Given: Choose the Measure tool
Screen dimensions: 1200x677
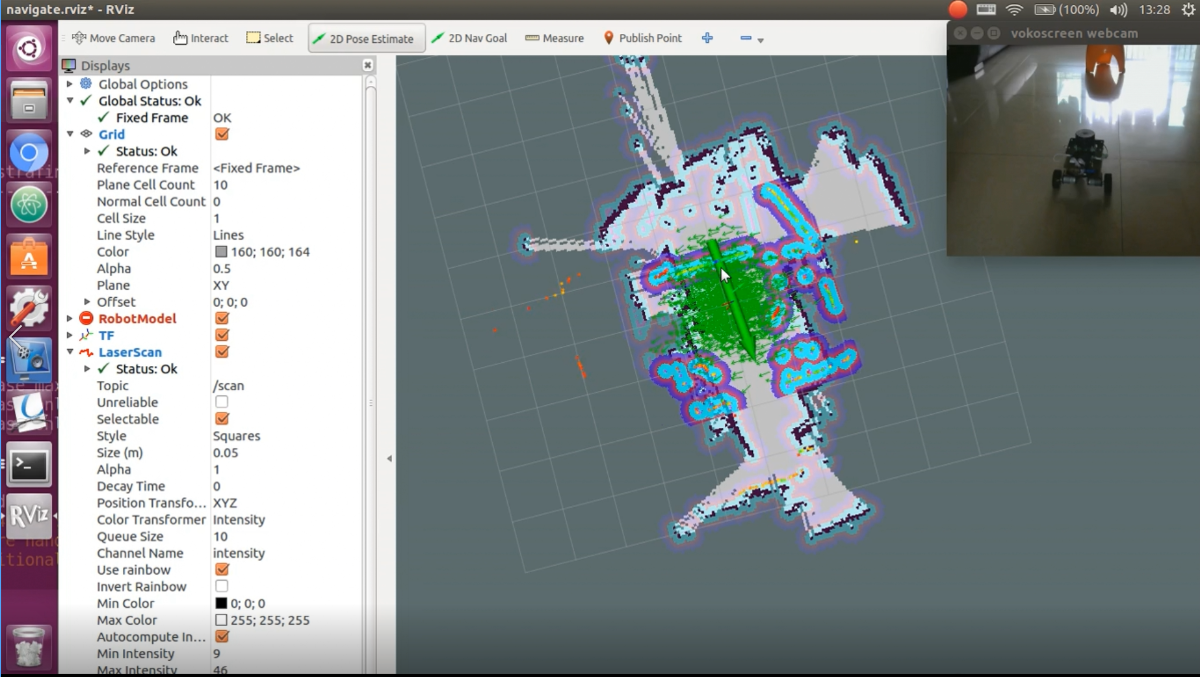Looking at the screenshot, I should point(554,38).
